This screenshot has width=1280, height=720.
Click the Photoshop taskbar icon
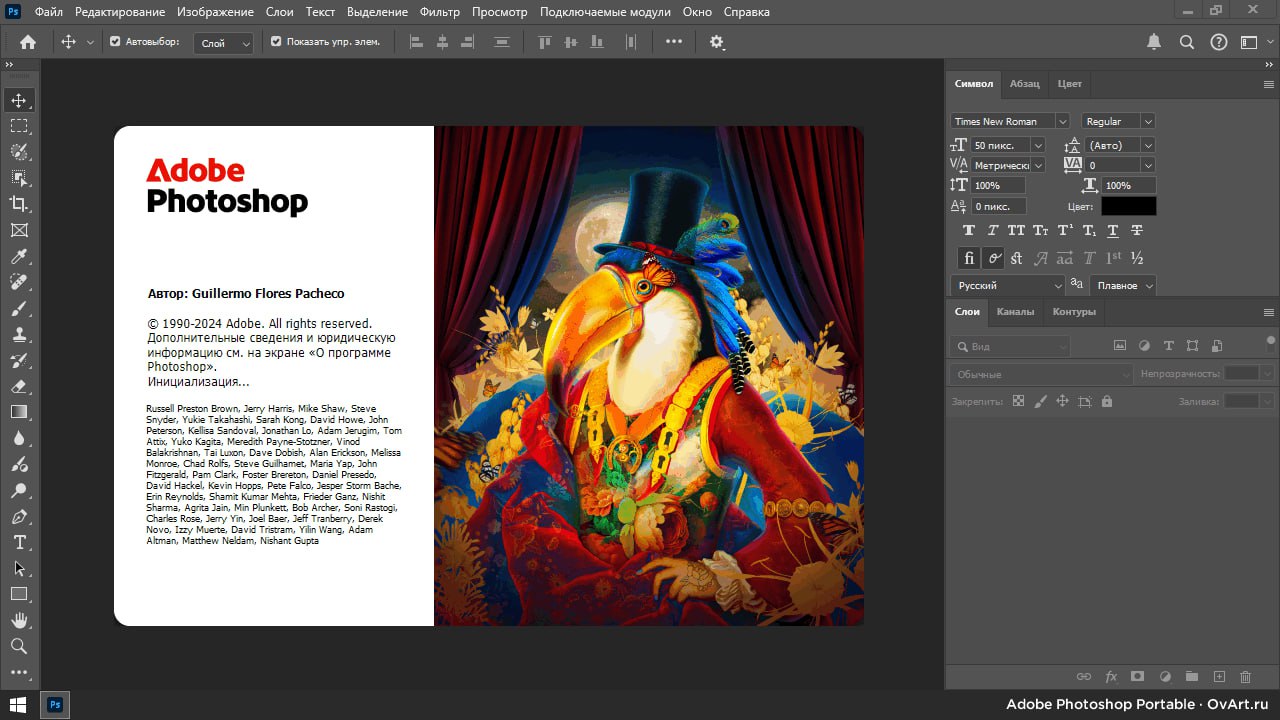pos(56,705)
